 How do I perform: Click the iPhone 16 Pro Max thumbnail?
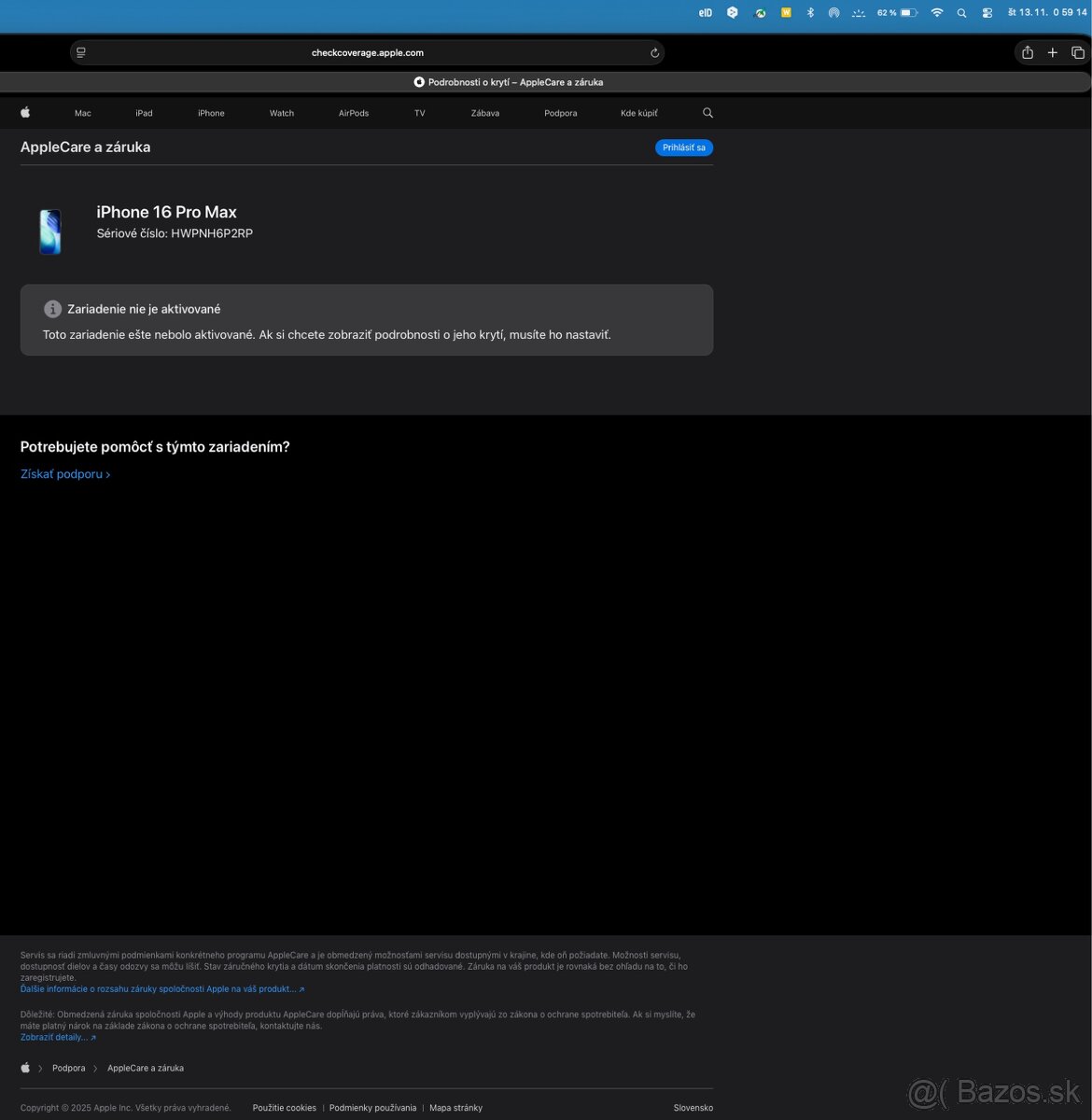50,231
